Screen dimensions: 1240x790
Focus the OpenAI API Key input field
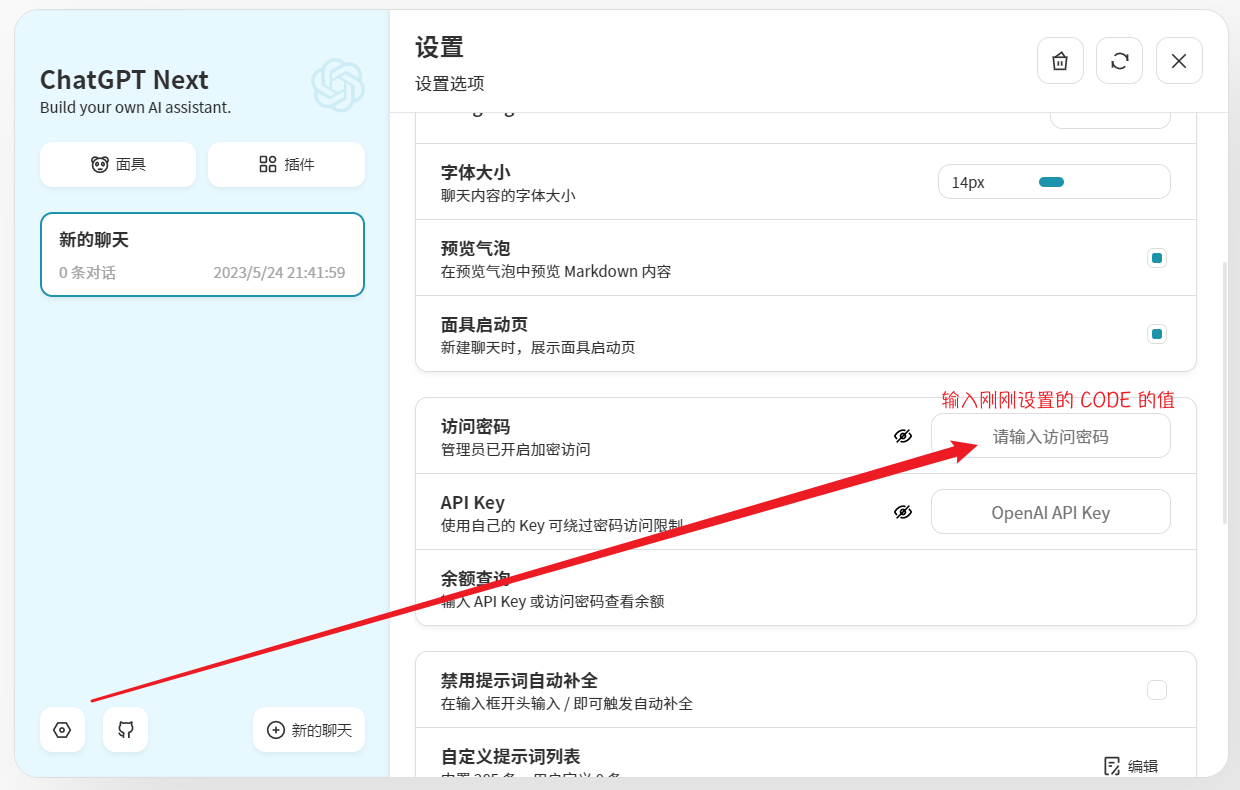1050,512
